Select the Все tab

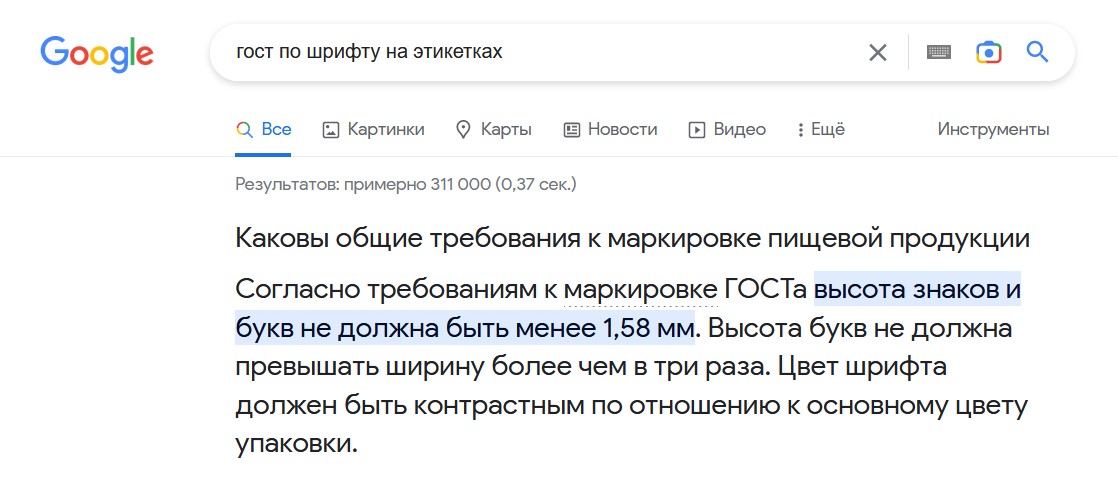tap(263, 130)
